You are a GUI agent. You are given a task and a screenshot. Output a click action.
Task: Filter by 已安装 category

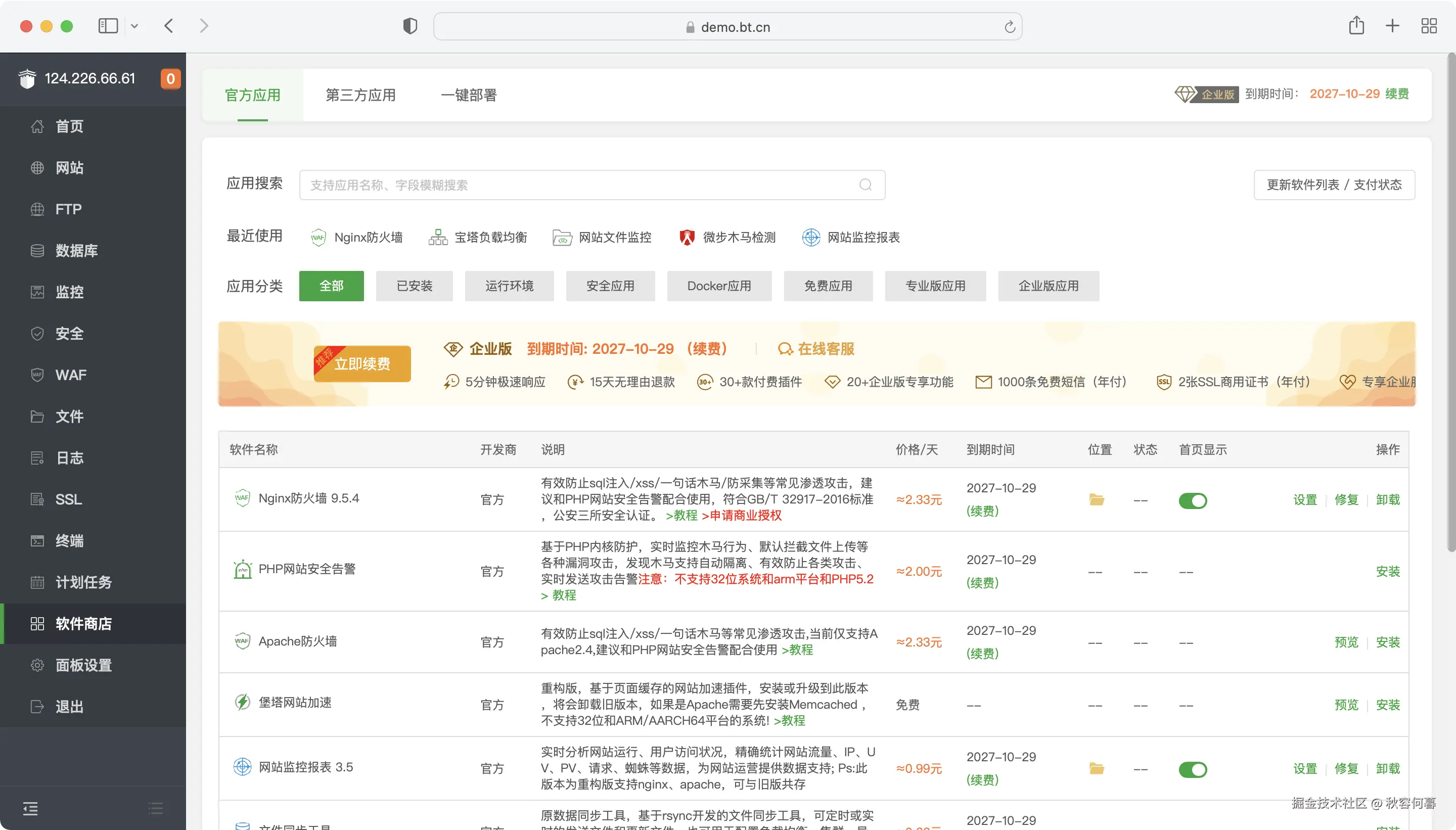pyautogui.click(x=414, y=286)
